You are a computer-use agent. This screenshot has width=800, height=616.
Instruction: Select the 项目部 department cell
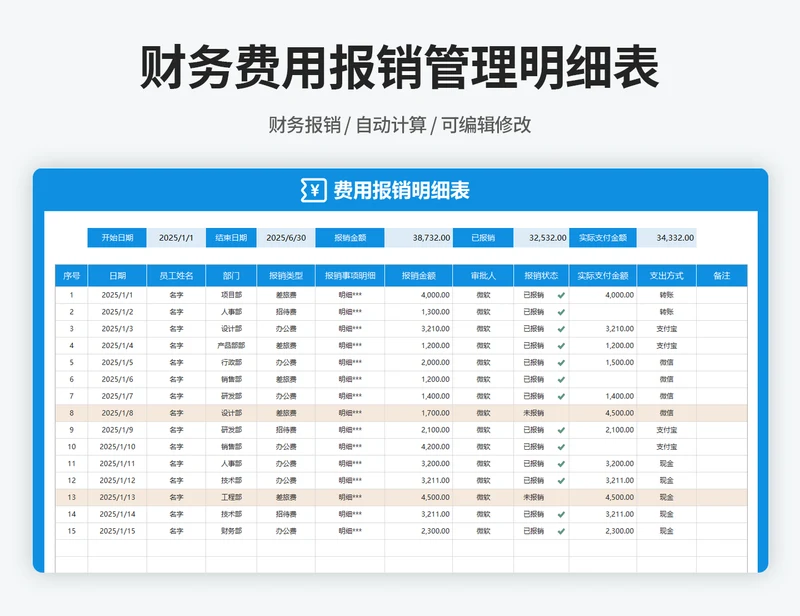[231, 295]
